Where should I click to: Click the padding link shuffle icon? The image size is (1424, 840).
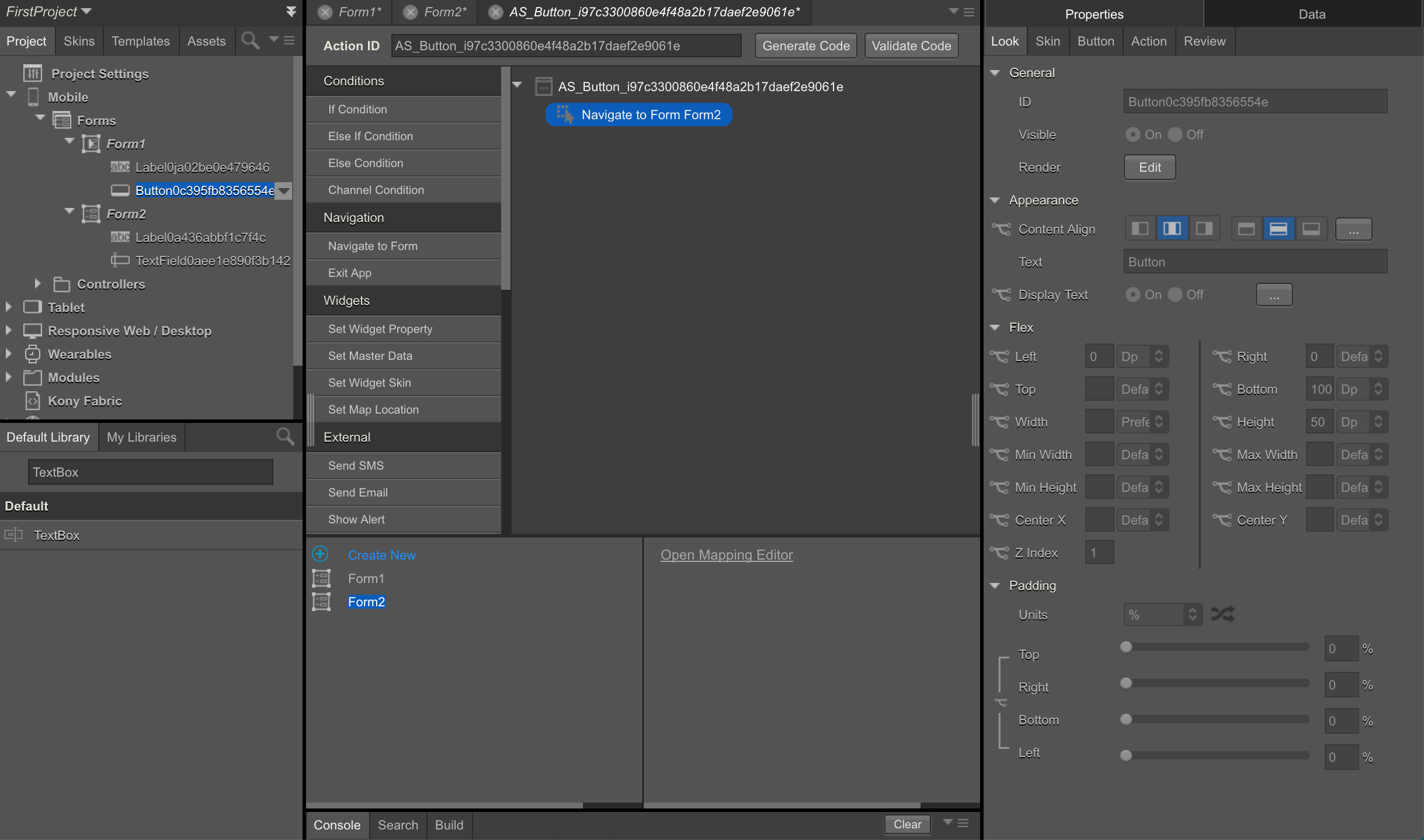pyautogui.click(x=1222, y=615)
